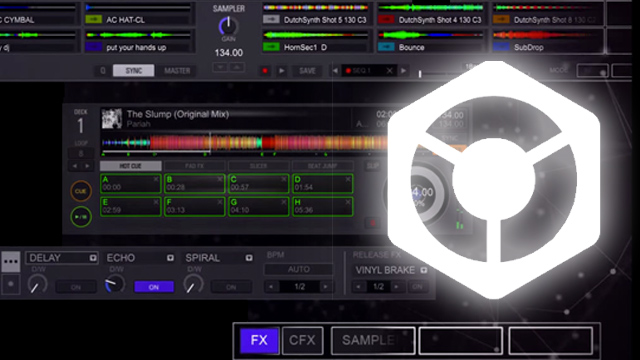640x360 pixels.
Task: Open the FX panel three-dots menu
Action: click(11, 262)
